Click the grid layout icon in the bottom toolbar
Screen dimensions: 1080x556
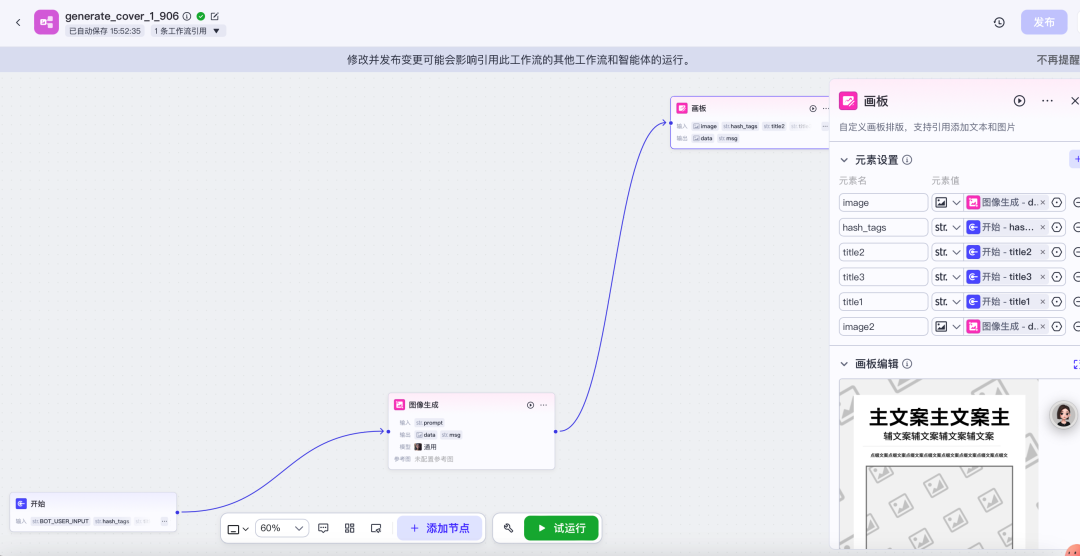[x=350, y=528]
